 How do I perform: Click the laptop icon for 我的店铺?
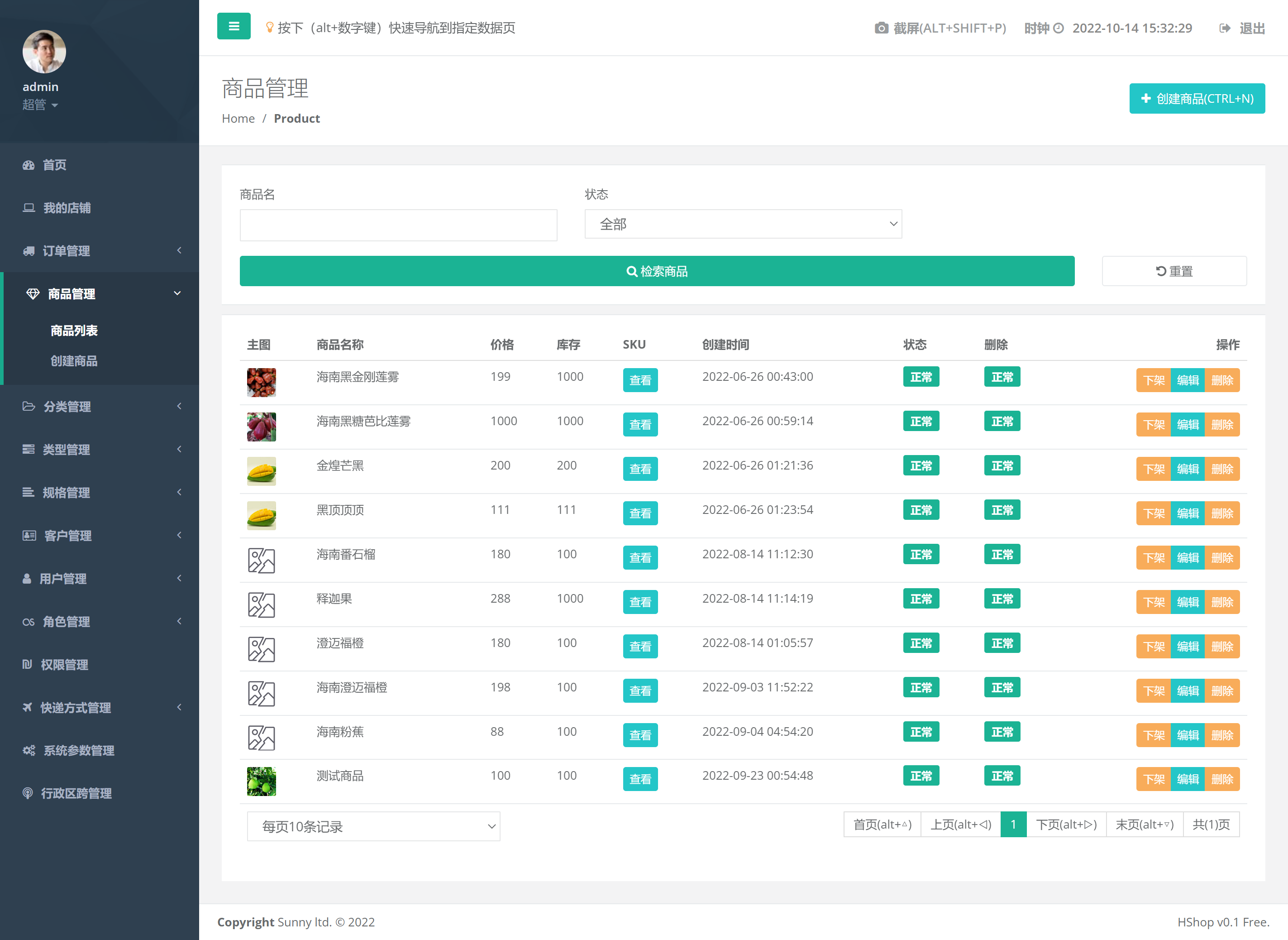[29, 208]
